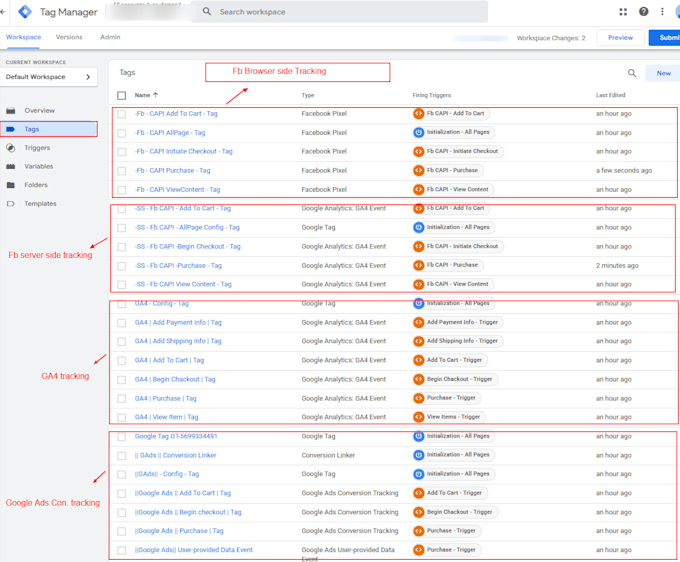
Task: Click the tags table search icon
Action: tap(632, 73)
